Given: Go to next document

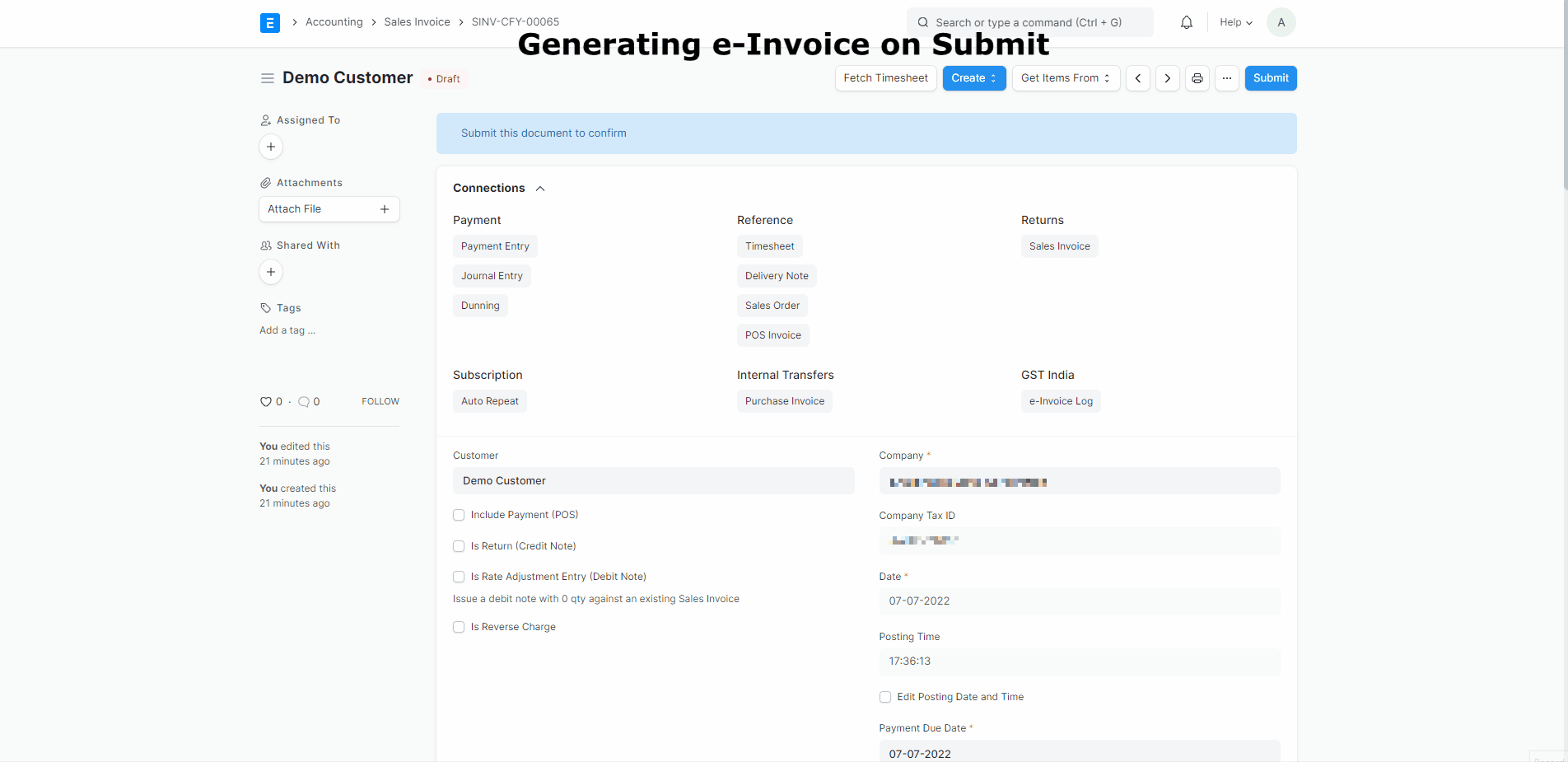Looking at the screenshot, I should point(1167,78).
